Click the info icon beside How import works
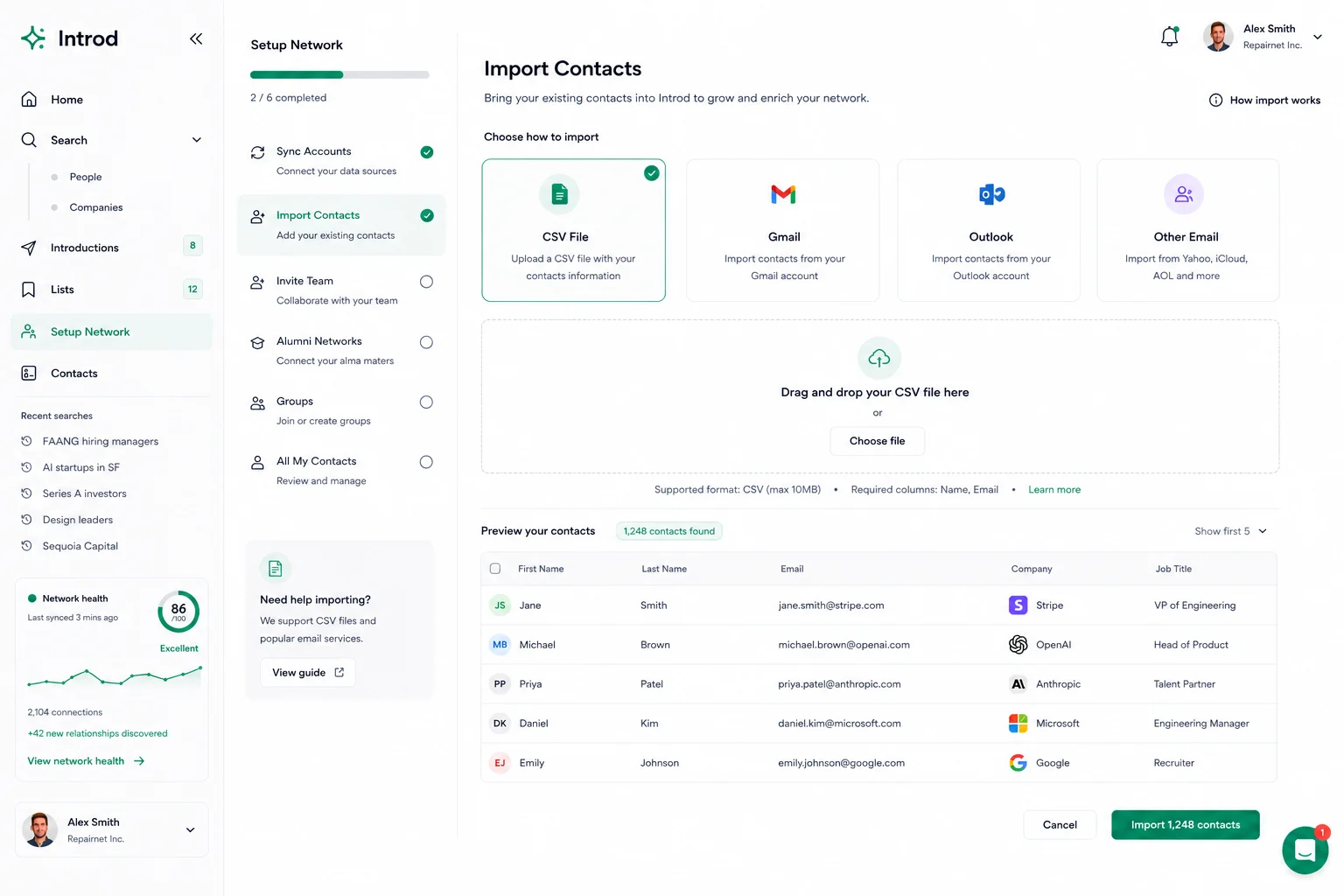1344x896 pixels. (x=1215, y=101)
